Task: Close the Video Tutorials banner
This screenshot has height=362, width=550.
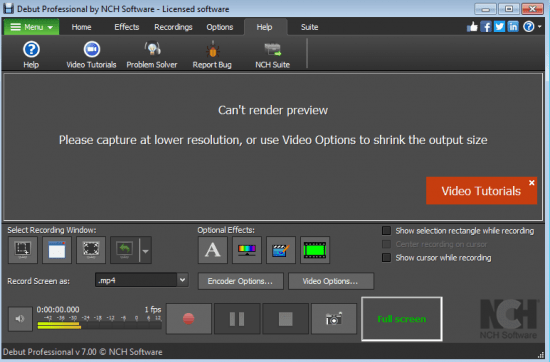Action: point(531,182)
